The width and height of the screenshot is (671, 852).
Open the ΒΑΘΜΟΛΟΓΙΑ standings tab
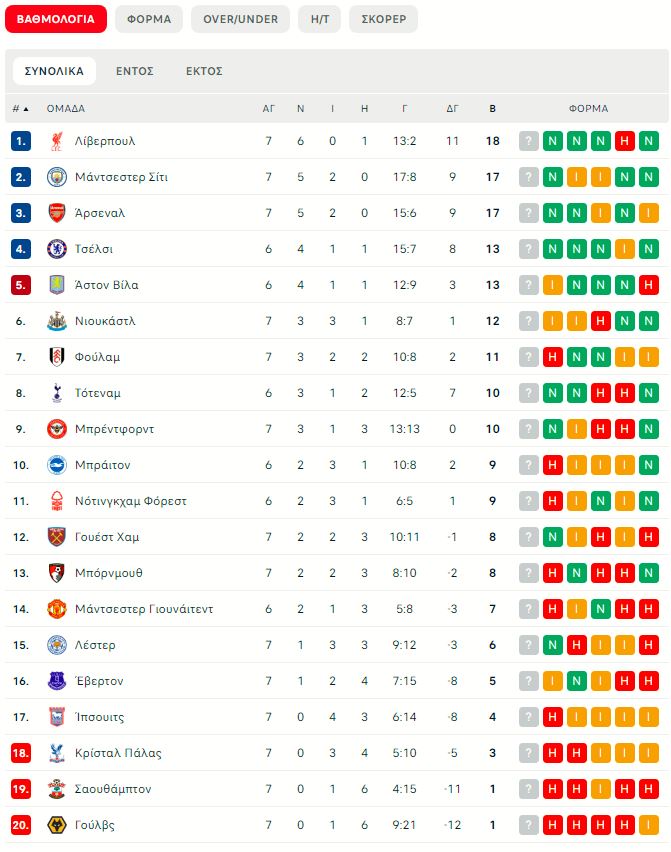56,19
